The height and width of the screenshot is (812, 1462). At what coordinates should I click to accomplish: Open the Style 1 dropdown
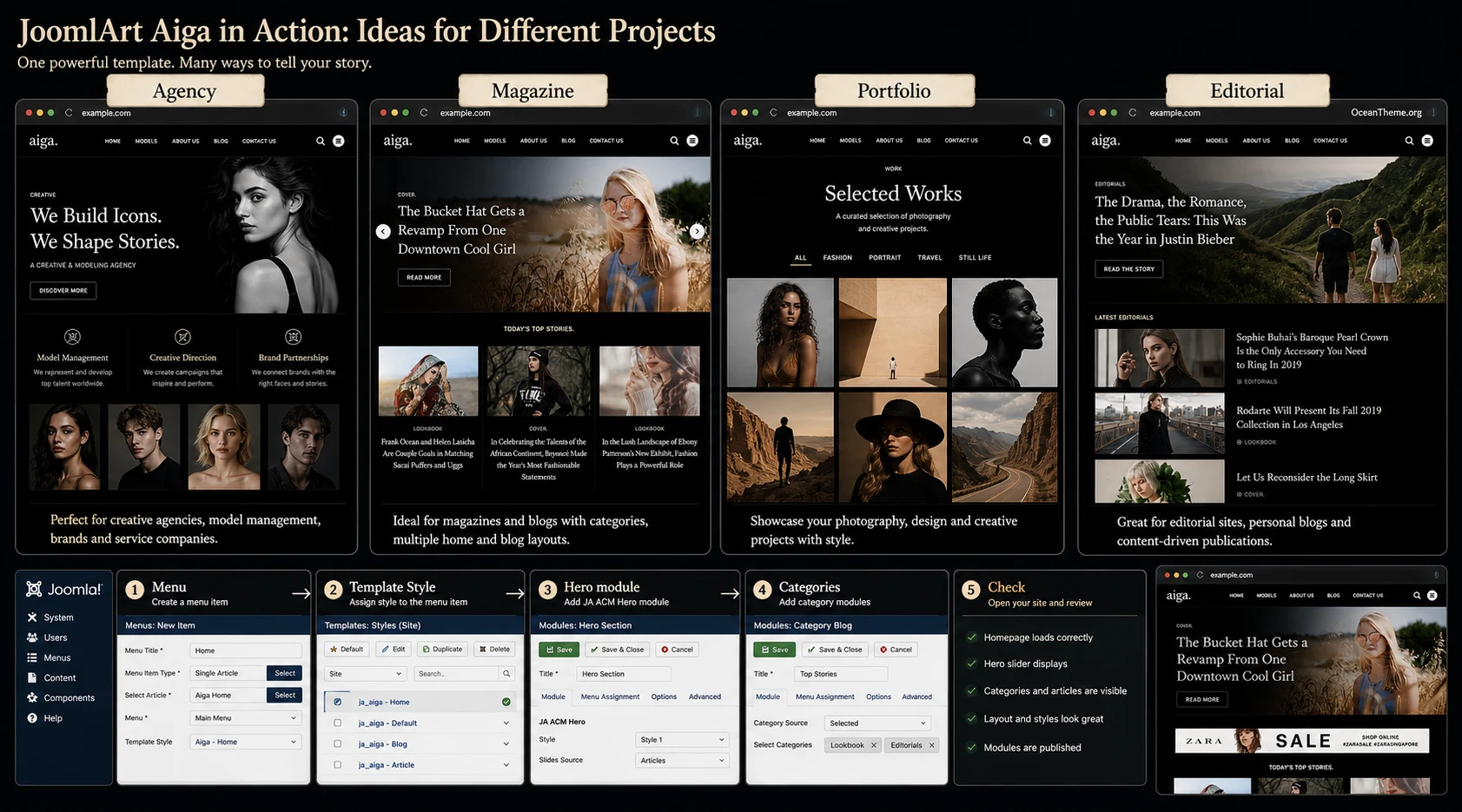tap(682, 740)
